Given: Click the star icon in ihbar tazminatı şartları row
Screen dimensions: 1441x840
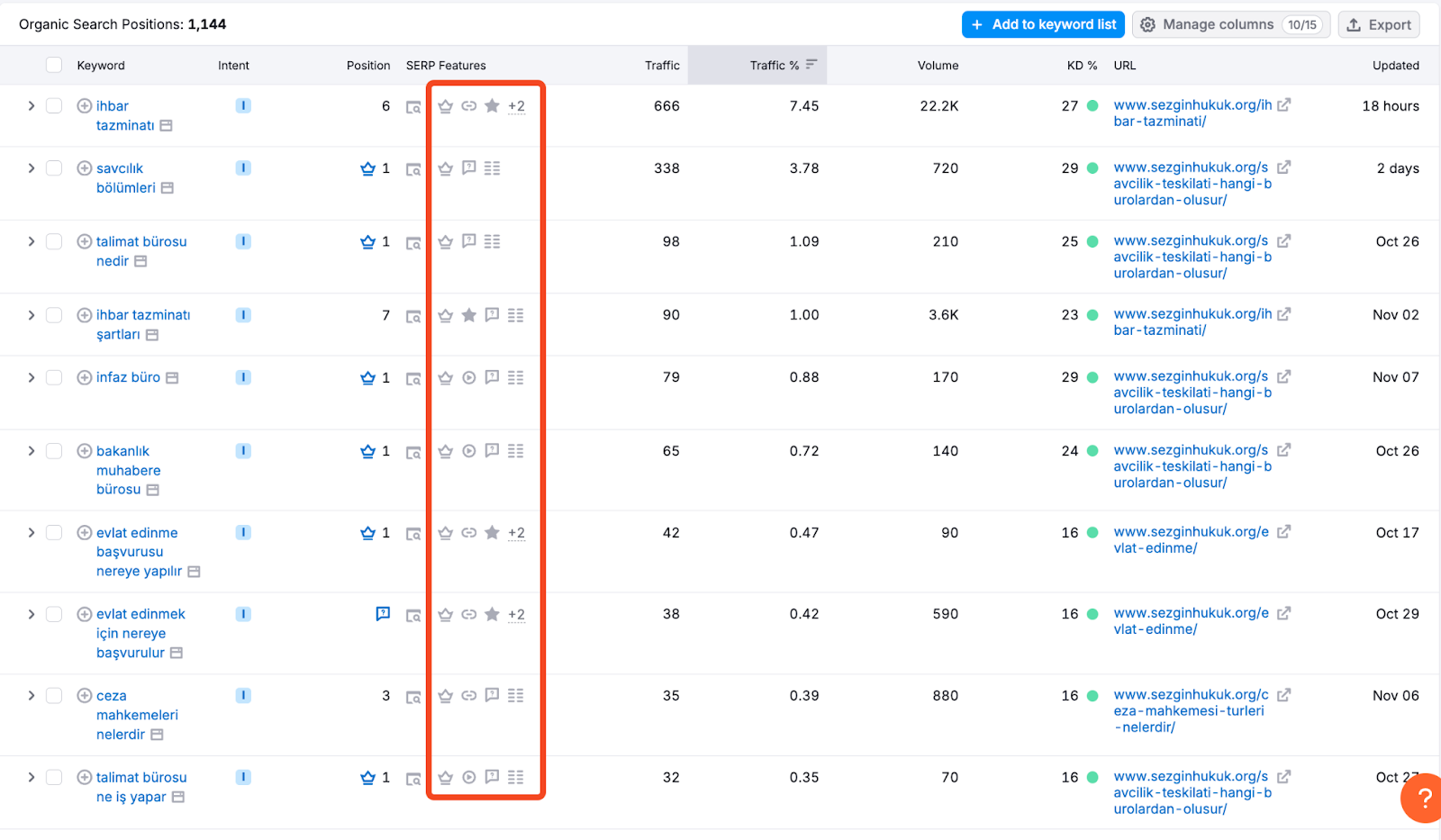Looking at the screenshot, I should click(x=469, y=315).
